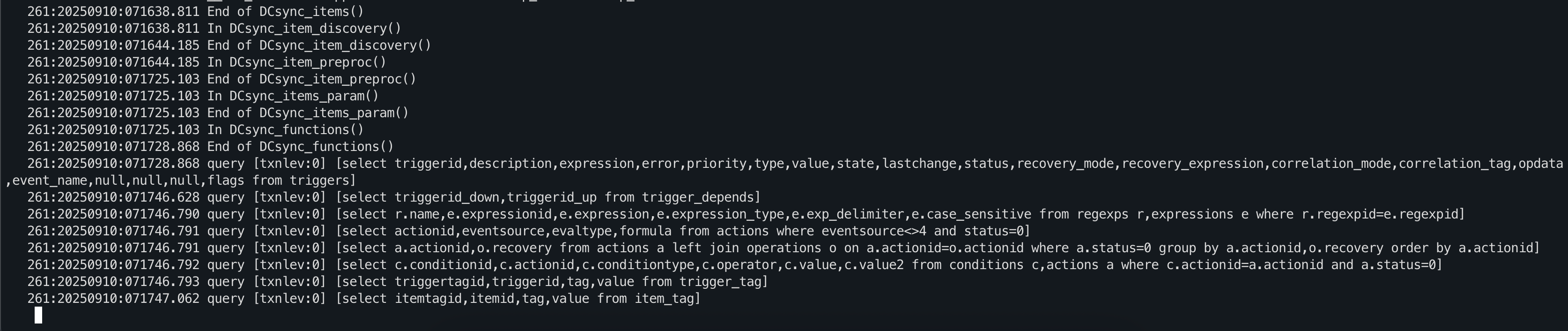Click the terminal cursor block
Viewport: 1568px width, 331px height.
coord(38,315)
